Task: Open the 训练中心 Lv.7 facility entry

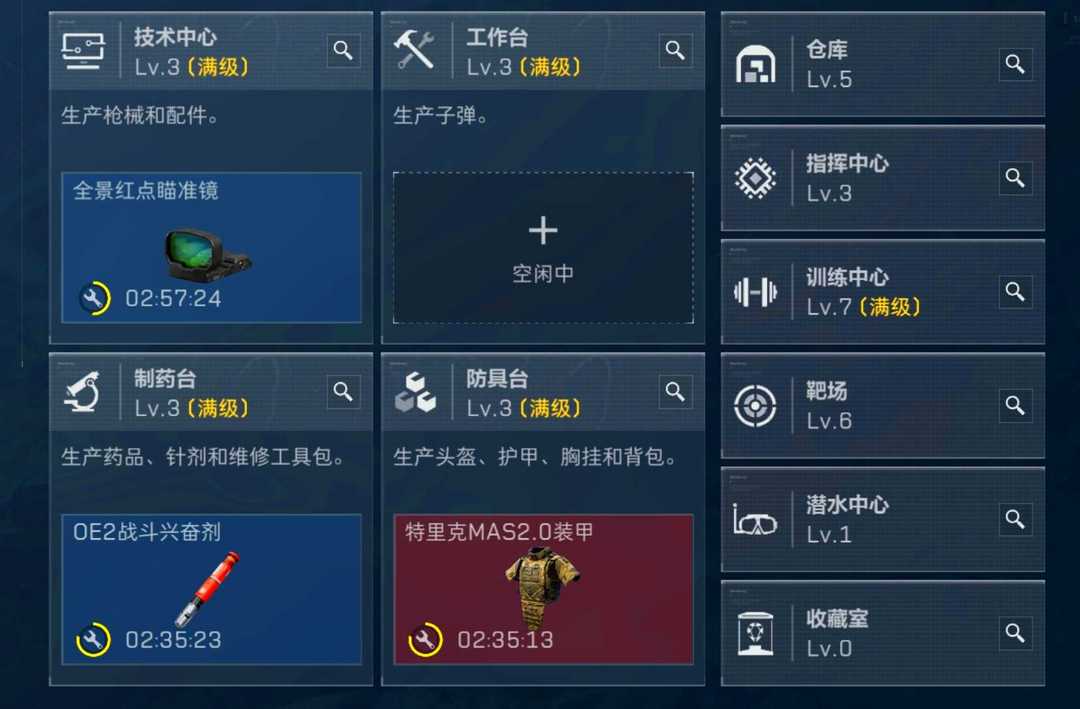Action: pos(882,292)
